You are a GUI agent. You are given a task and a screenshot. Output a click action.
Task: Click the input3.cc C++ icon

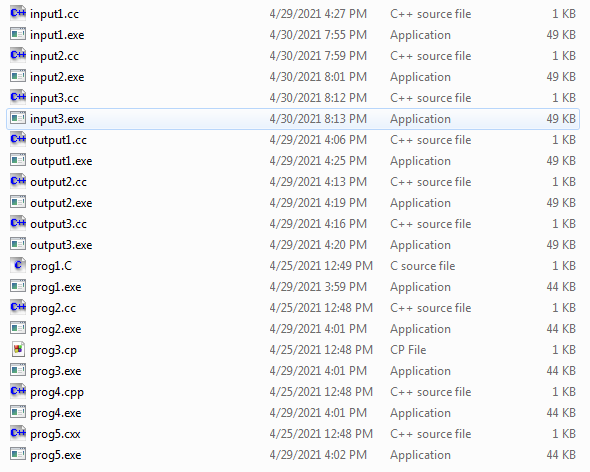(x=18, y=97)
